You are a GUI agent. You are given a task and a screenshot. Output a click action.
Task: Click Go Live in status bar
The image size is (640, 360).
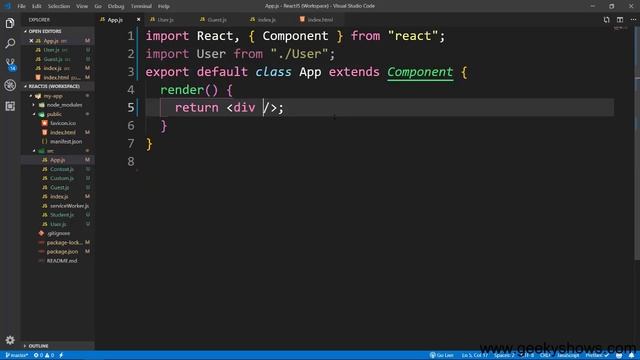coord(442,356)
